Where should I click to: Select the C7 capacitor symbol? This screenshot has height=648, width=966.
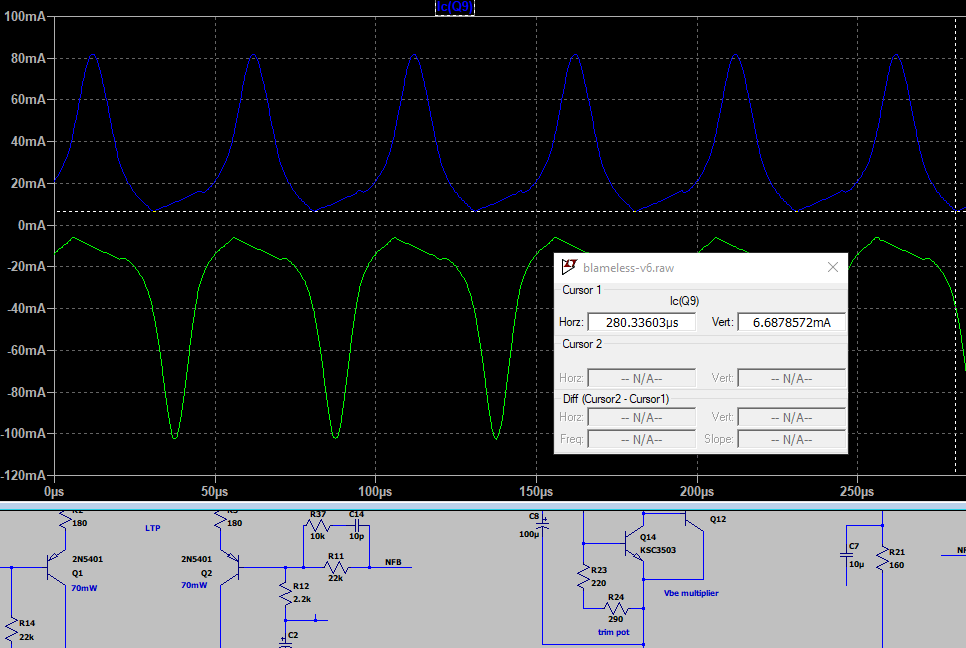pos(846,555)
